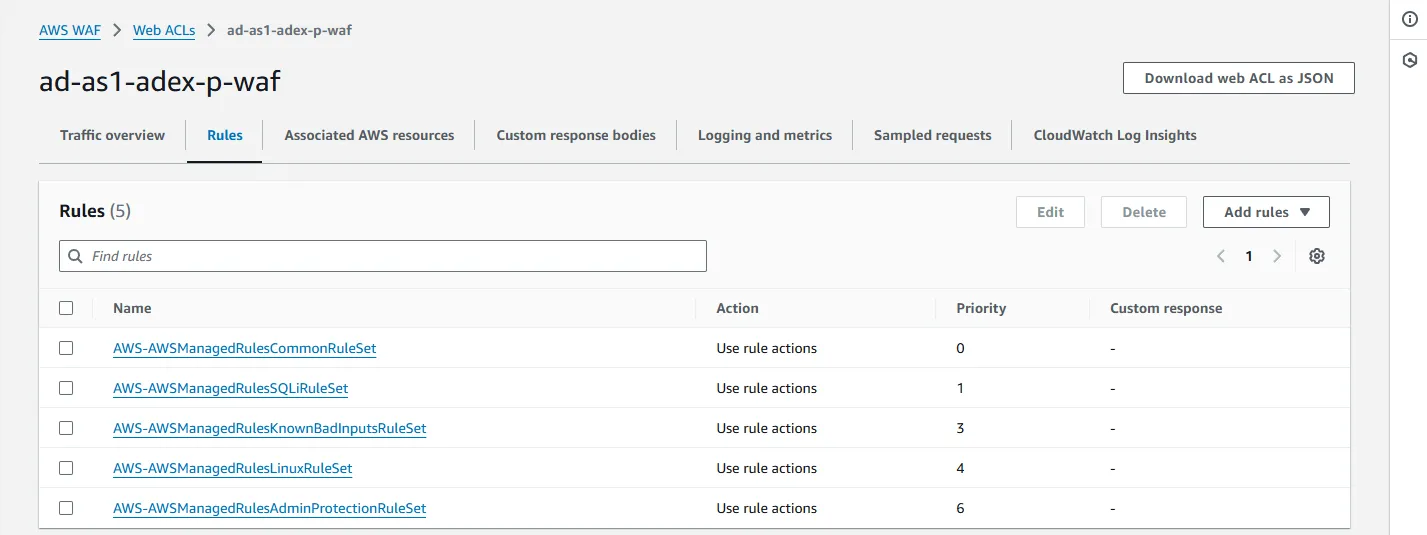Click priority value 6 cell

click(x=960, y=508)
